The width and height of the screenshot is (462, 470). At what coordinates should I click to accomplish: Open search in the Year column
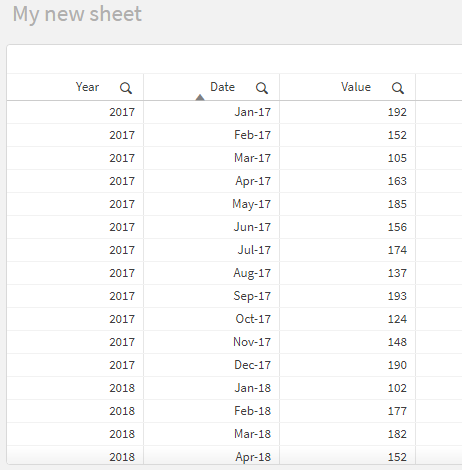click(x=126, y=88)
